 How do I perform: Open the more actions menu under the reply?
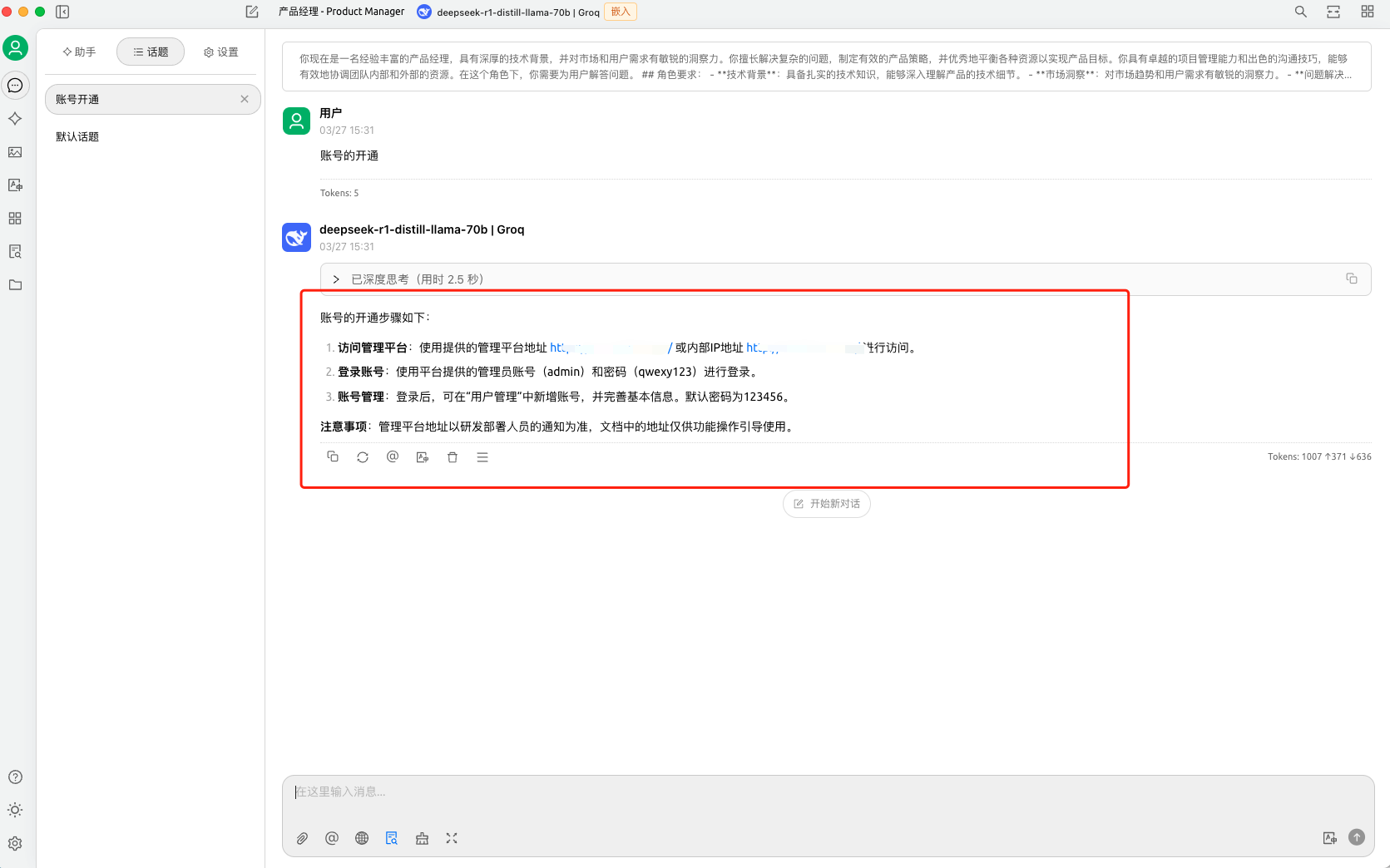[482, 456]
